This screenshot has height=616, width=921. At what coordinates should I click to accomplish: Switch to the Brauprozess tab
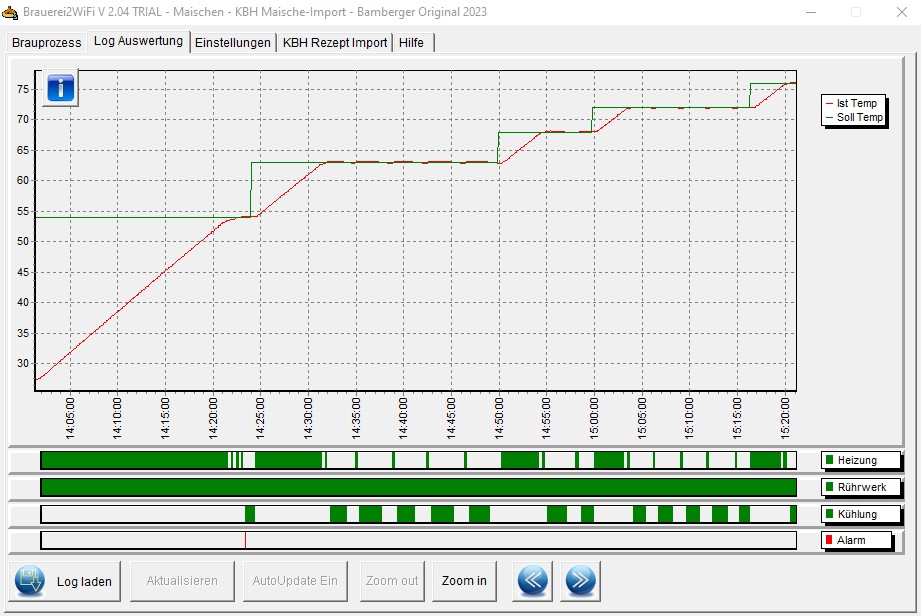(46, 42)
